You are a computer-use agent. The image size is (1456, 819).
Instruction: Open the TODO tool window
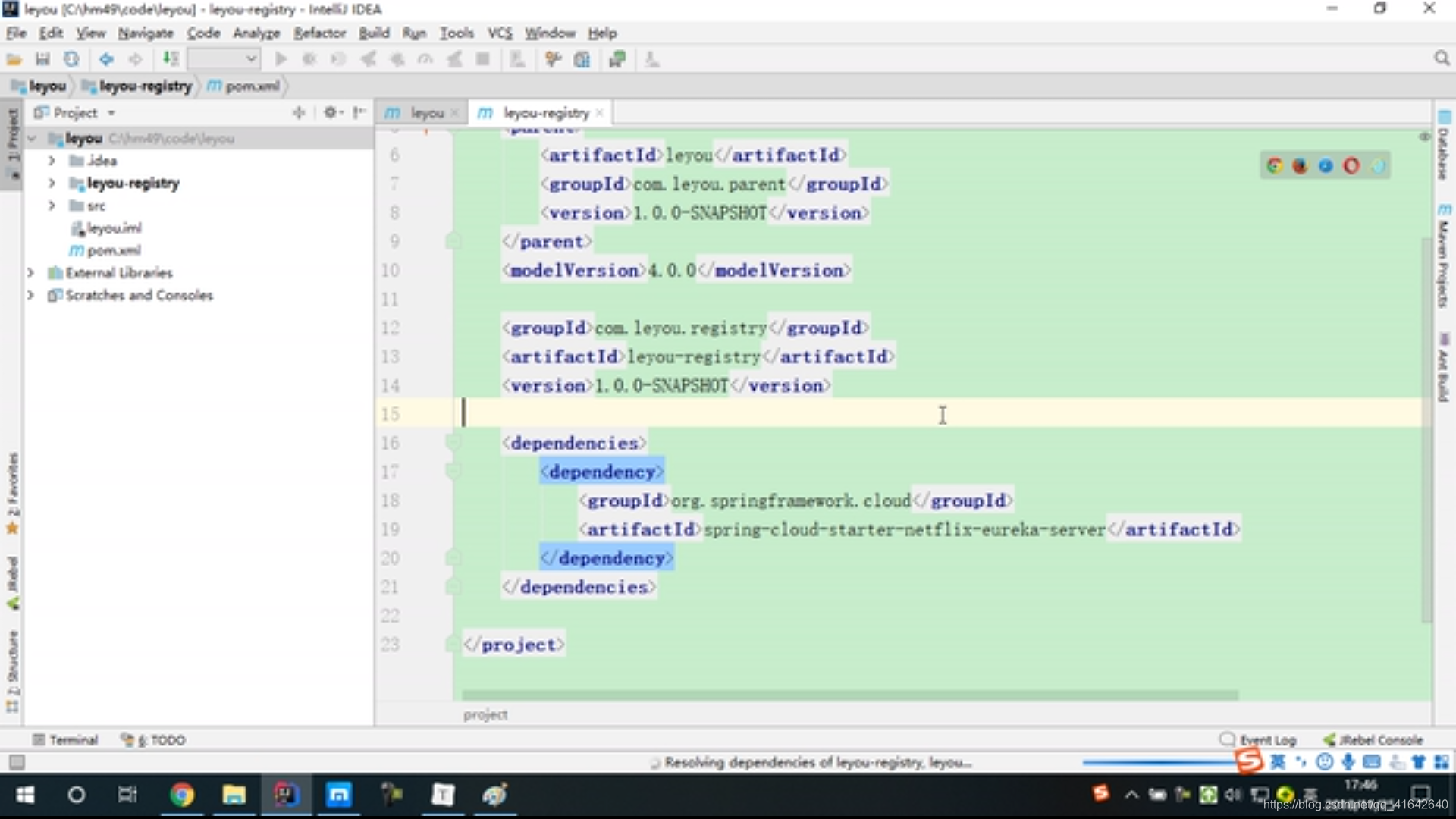(154, 739)
